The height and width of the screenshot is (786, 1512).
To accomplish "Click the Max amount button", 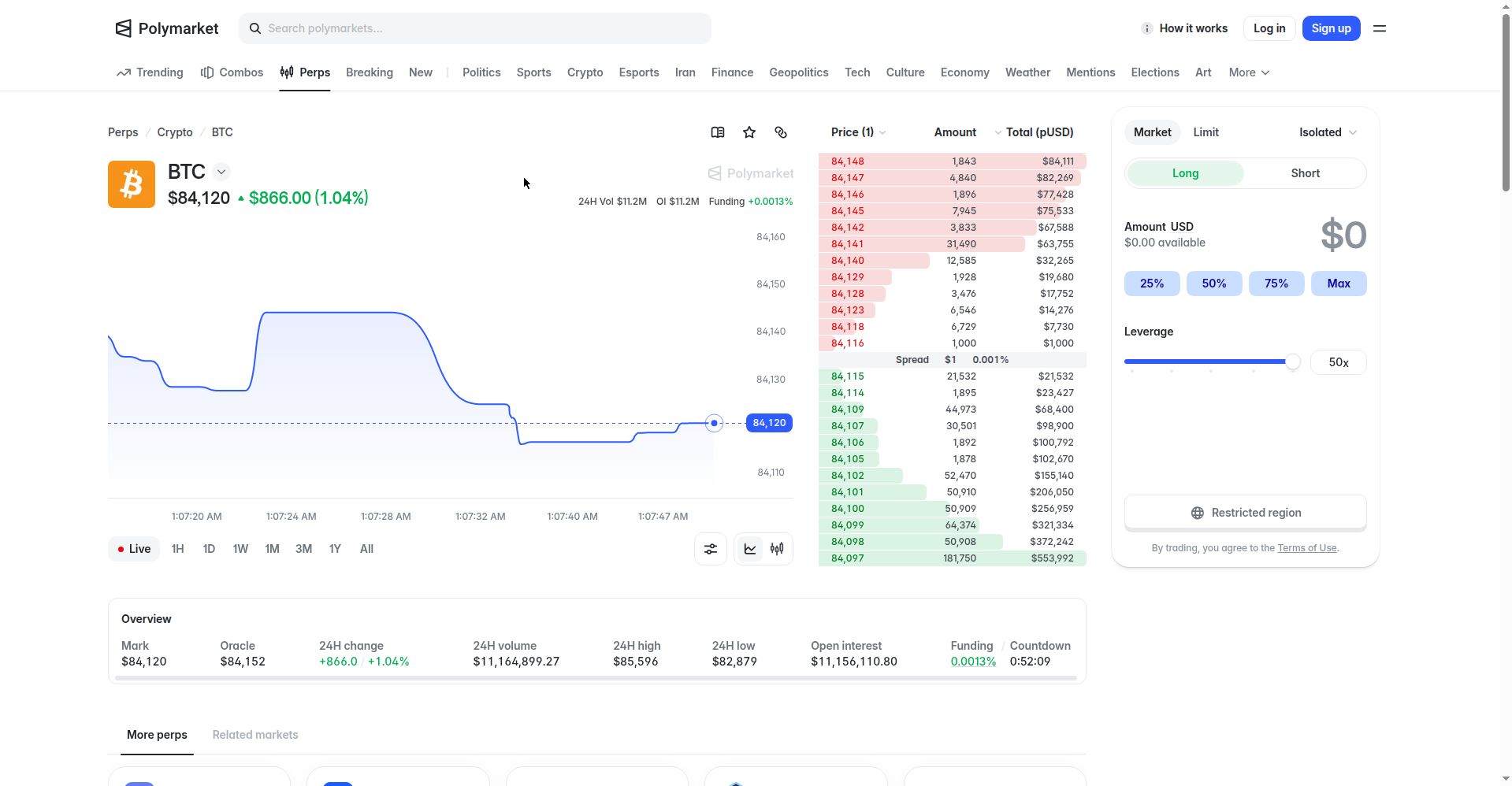I will click(x=1339, y=284).
